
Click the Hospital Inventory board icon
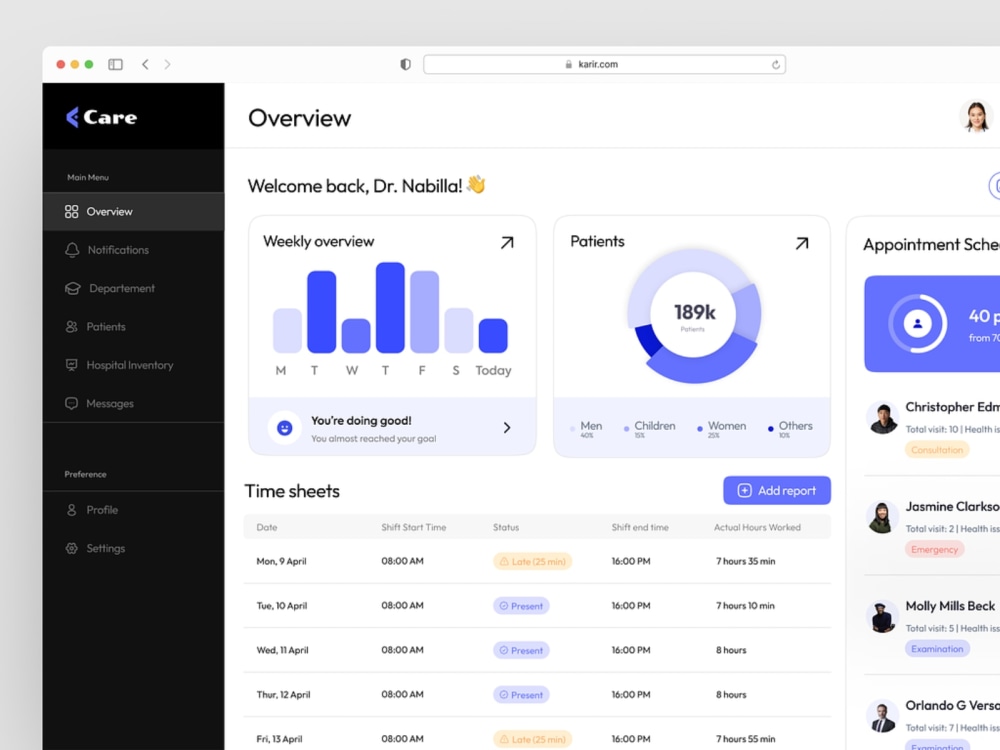71,365
